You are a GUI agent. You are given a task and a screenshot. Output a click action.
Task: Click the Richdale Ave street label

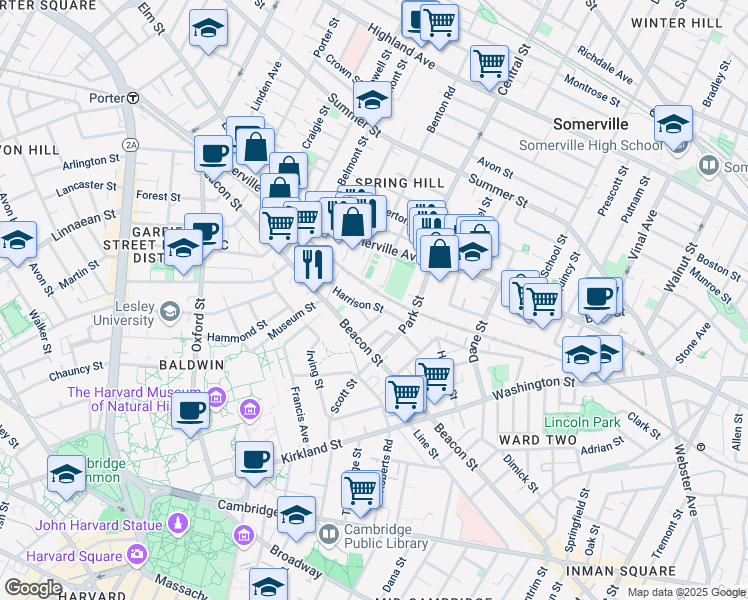coord(605,65)
